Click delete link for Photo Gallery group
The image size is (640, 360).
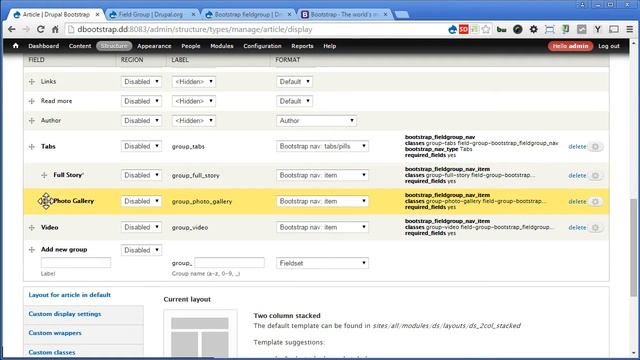point(577,202)
